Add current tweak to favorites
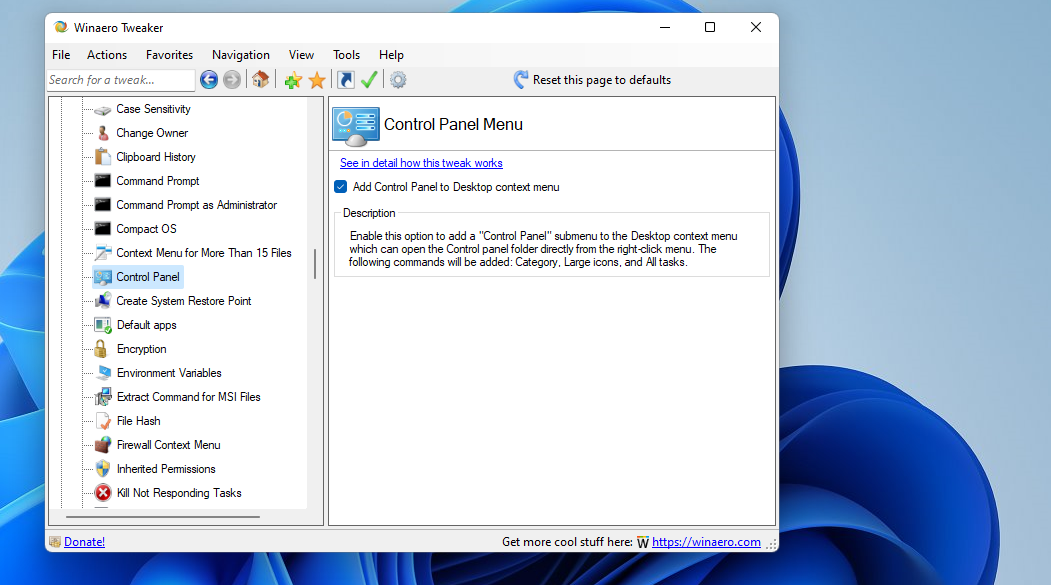 click(292, 79)
